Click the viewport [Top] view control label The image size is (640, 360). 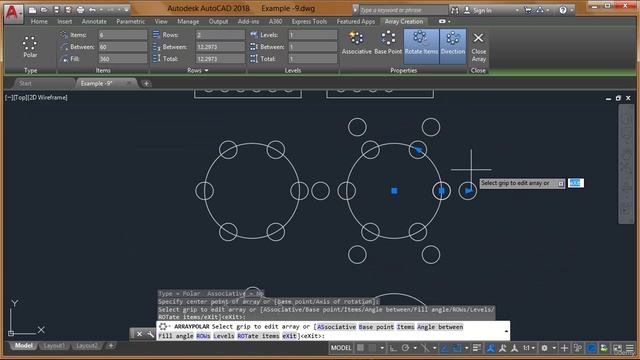click(x=20, y=98)
